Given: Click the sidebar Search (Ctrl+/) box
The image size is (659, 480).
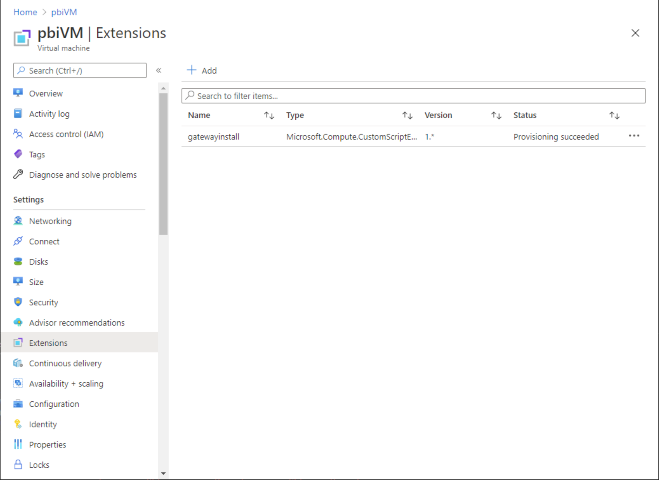Looking at the screenshot, I should (80, 70).
